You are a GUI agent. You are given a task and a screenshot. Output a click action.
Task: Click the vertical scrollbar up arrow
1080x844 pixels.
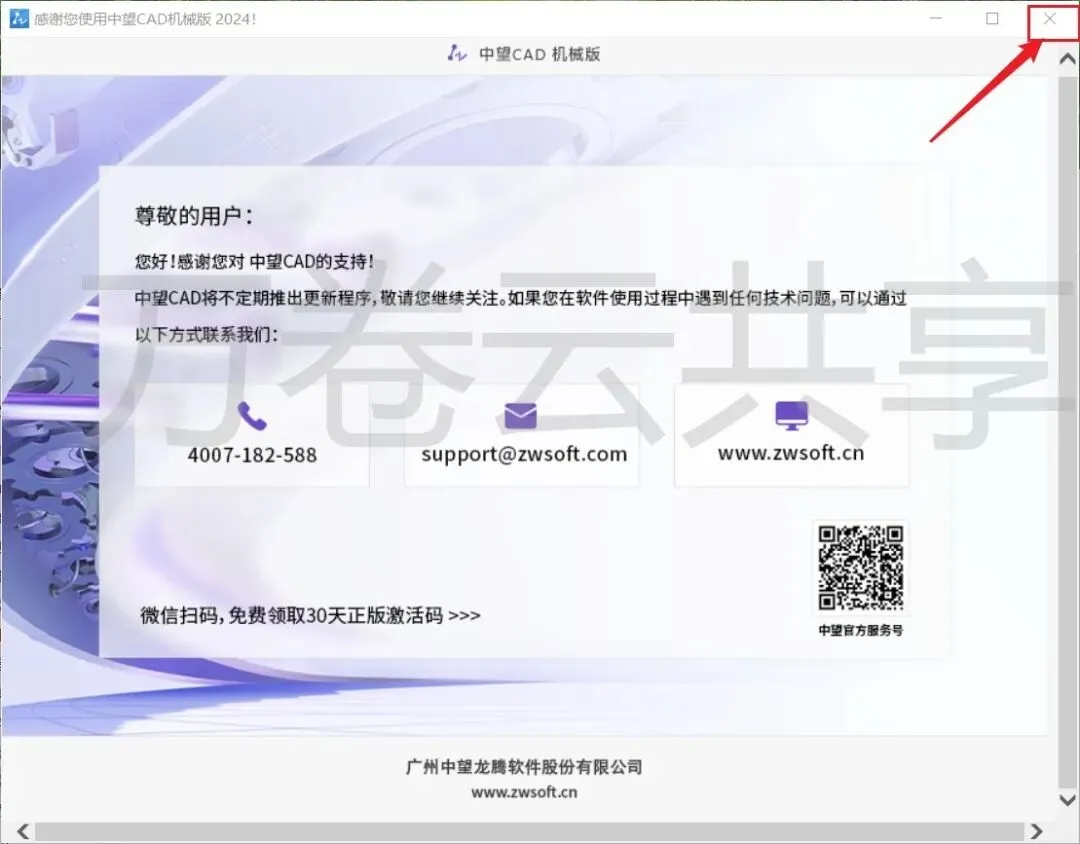point(1068,59)
